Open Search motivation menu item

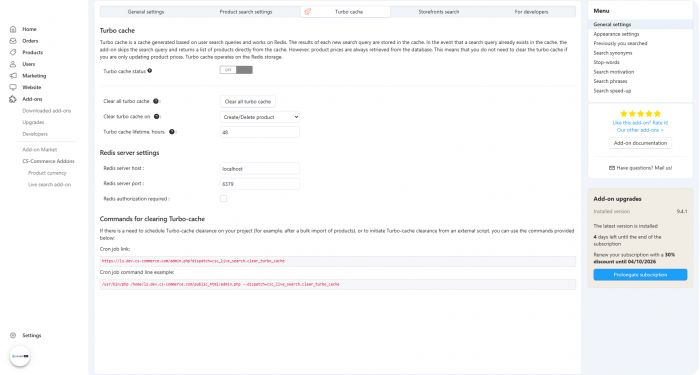click(613, 72)
